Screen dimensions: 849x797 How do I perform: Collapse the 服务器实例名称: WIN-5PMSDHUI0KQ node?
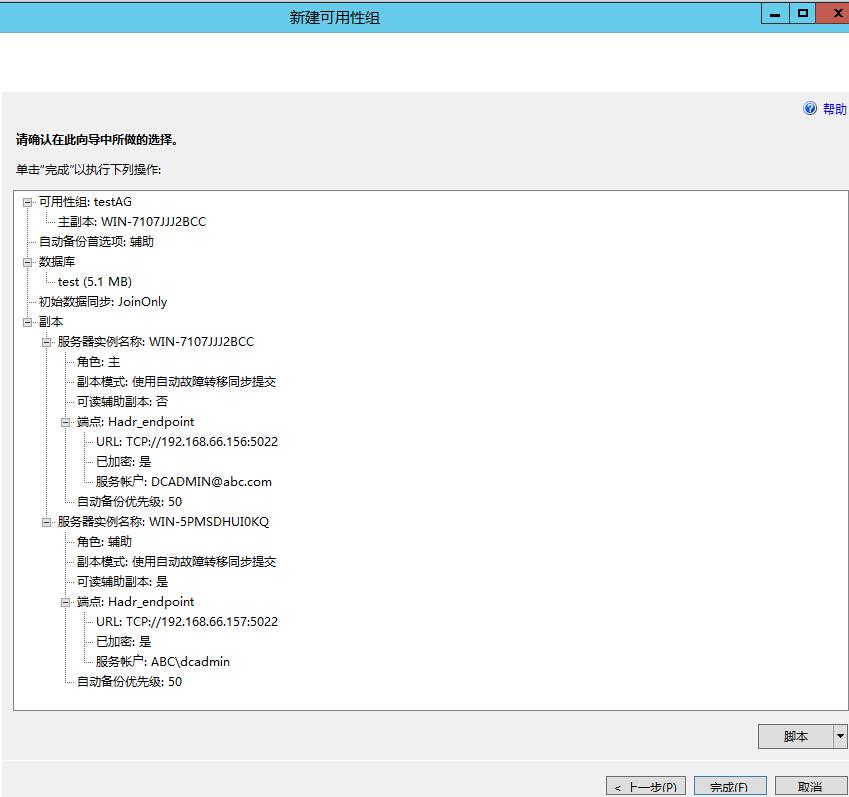click(46, 522)
